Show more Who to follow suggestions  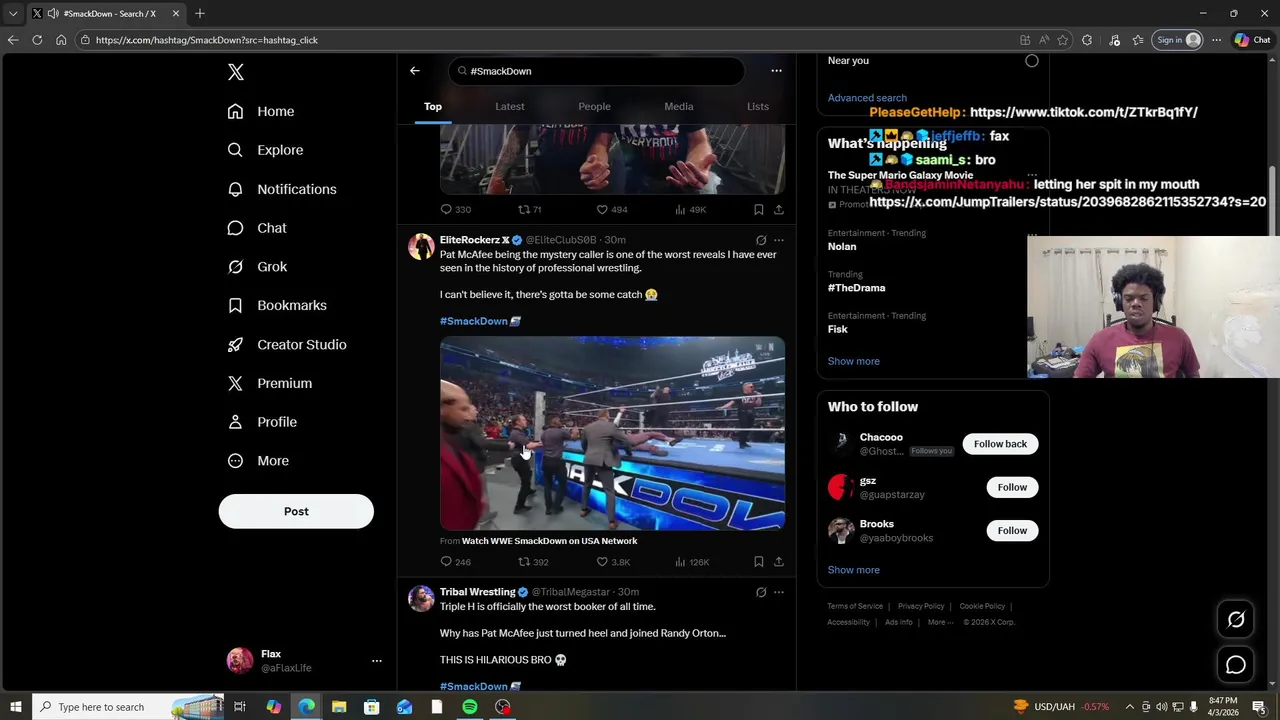tap(853, 570)
